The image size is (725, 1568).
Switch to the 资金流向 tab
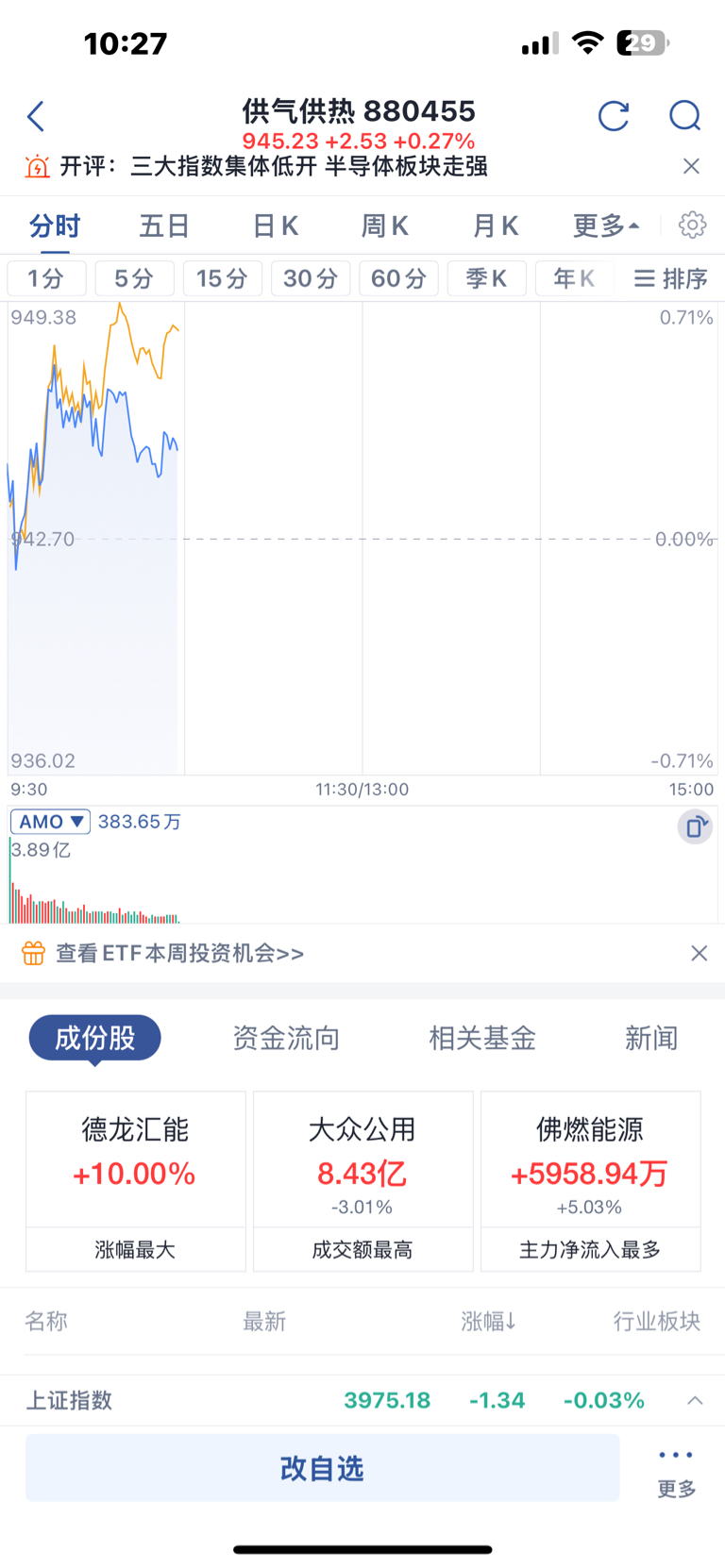point(286,1039)
